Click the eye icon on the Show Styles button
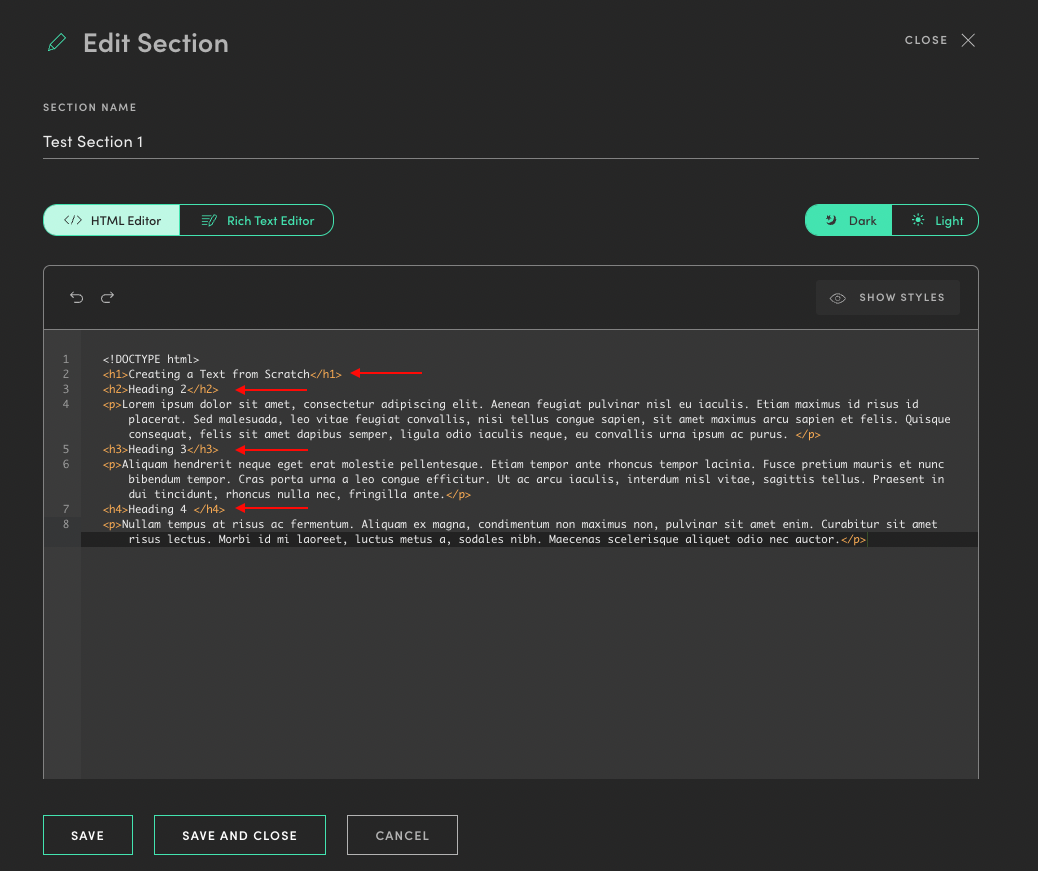Image resolution: width=1038 pixels, height=871 pixels. [837, 297]
